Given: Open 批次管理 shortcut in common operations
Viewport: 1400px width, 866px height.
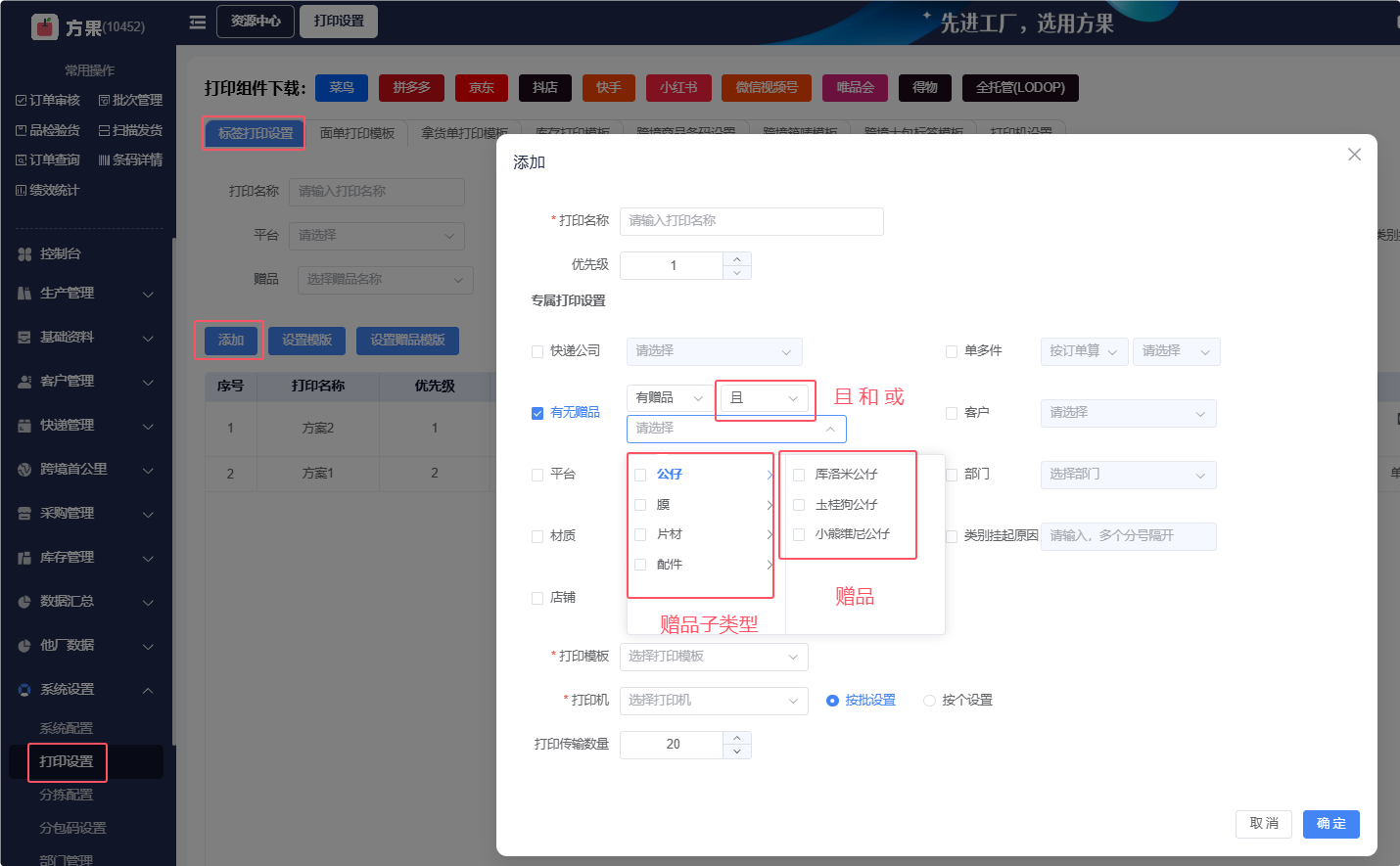Looking at the screenshot, I should pyautogui.click(x=130, y=100).
